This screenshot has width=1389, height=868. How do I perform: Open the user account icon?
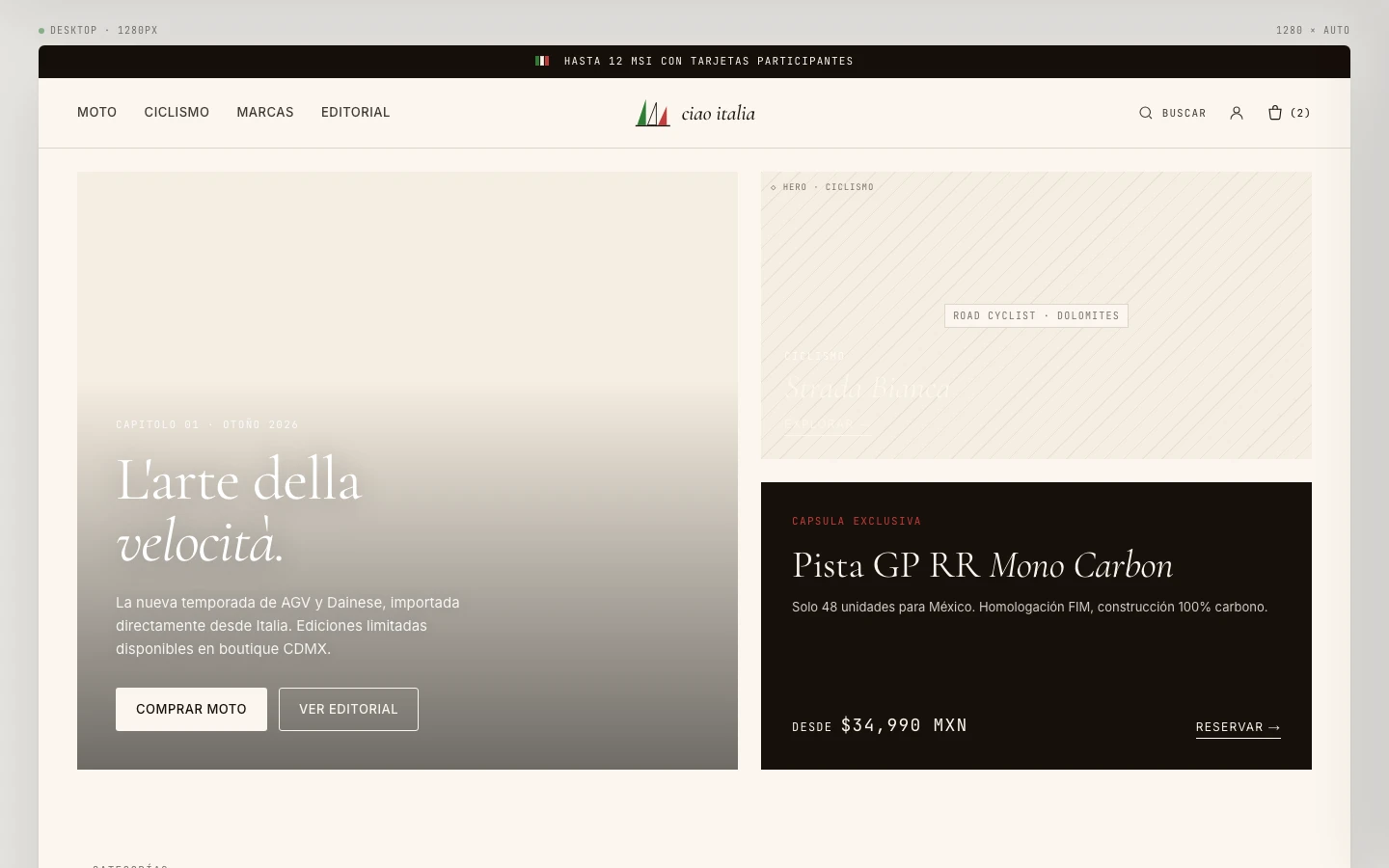pos(1237,113)
